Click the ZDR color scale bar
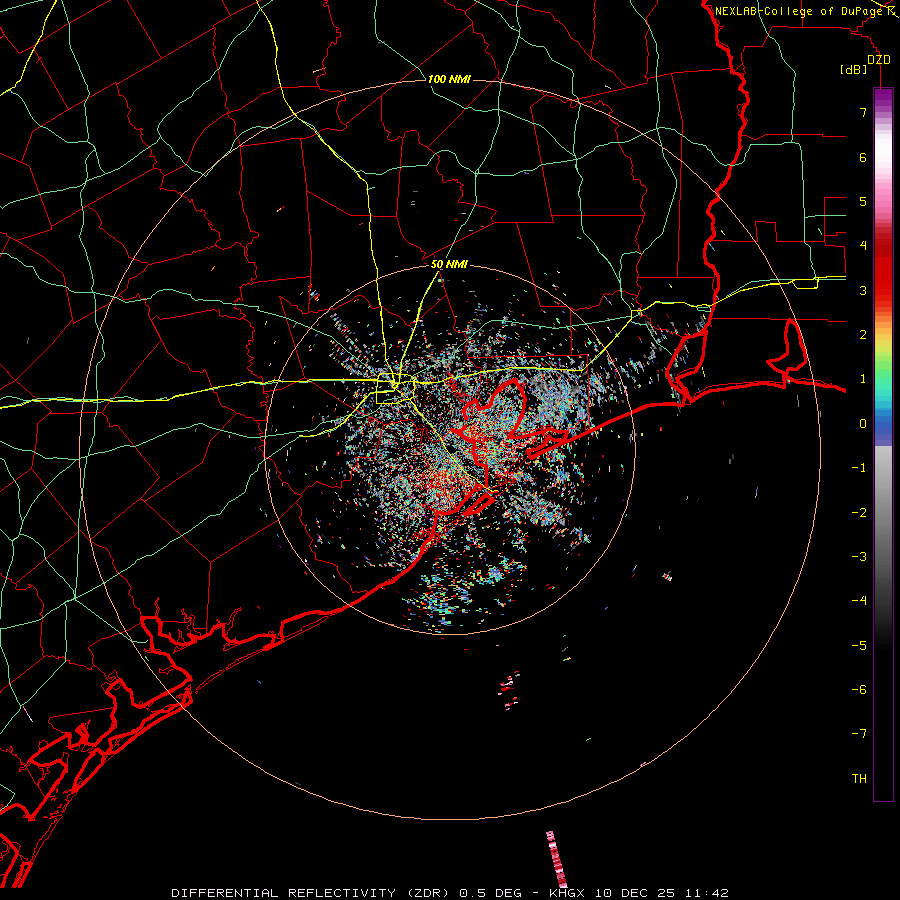The image size is (900, 900). [883, 444]
